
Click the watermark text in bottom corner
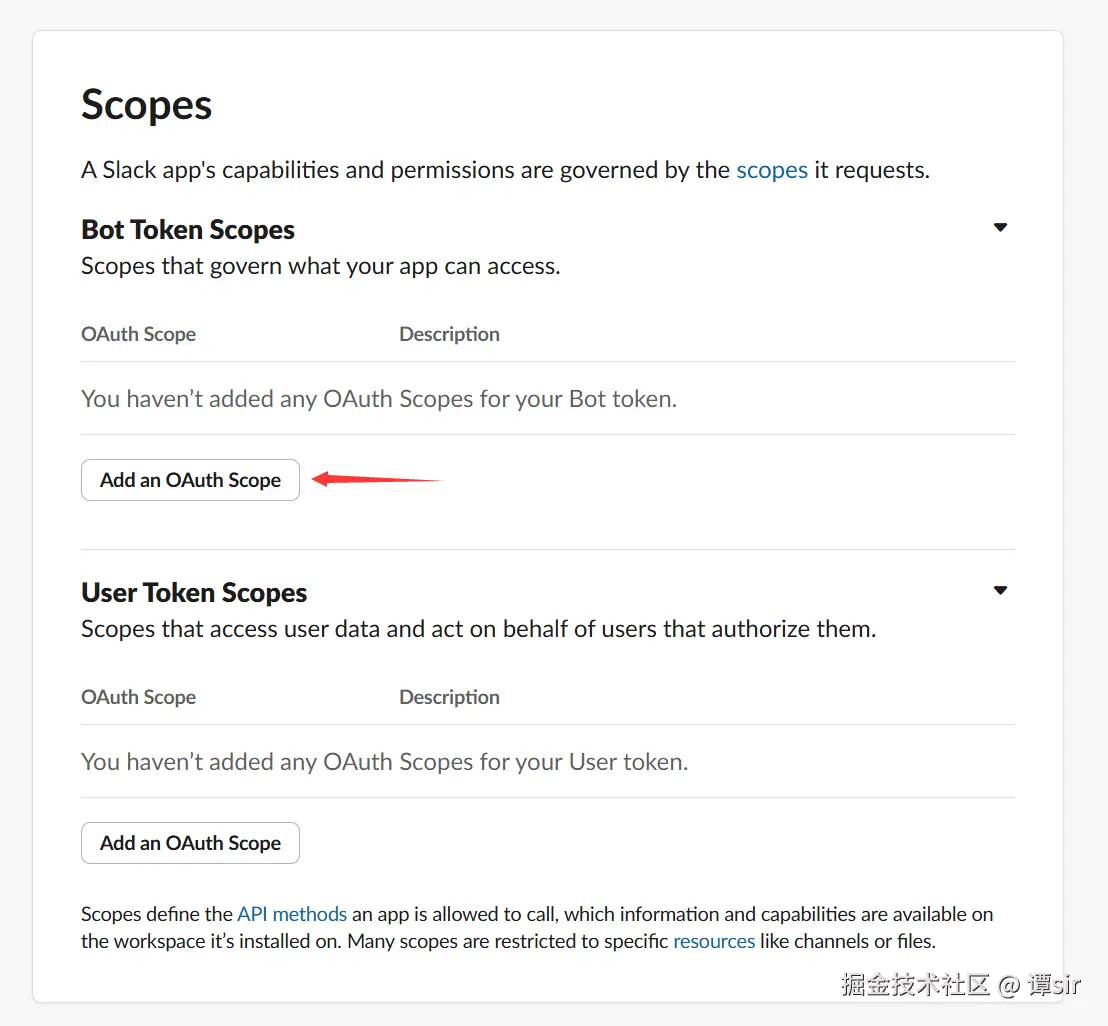(x=960, y=984)
